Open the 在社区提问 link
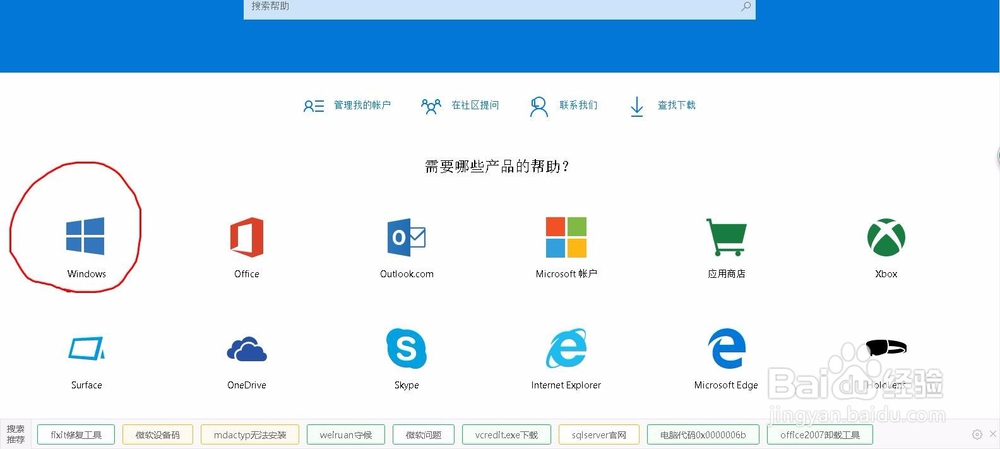 click(x=475, y=105)
